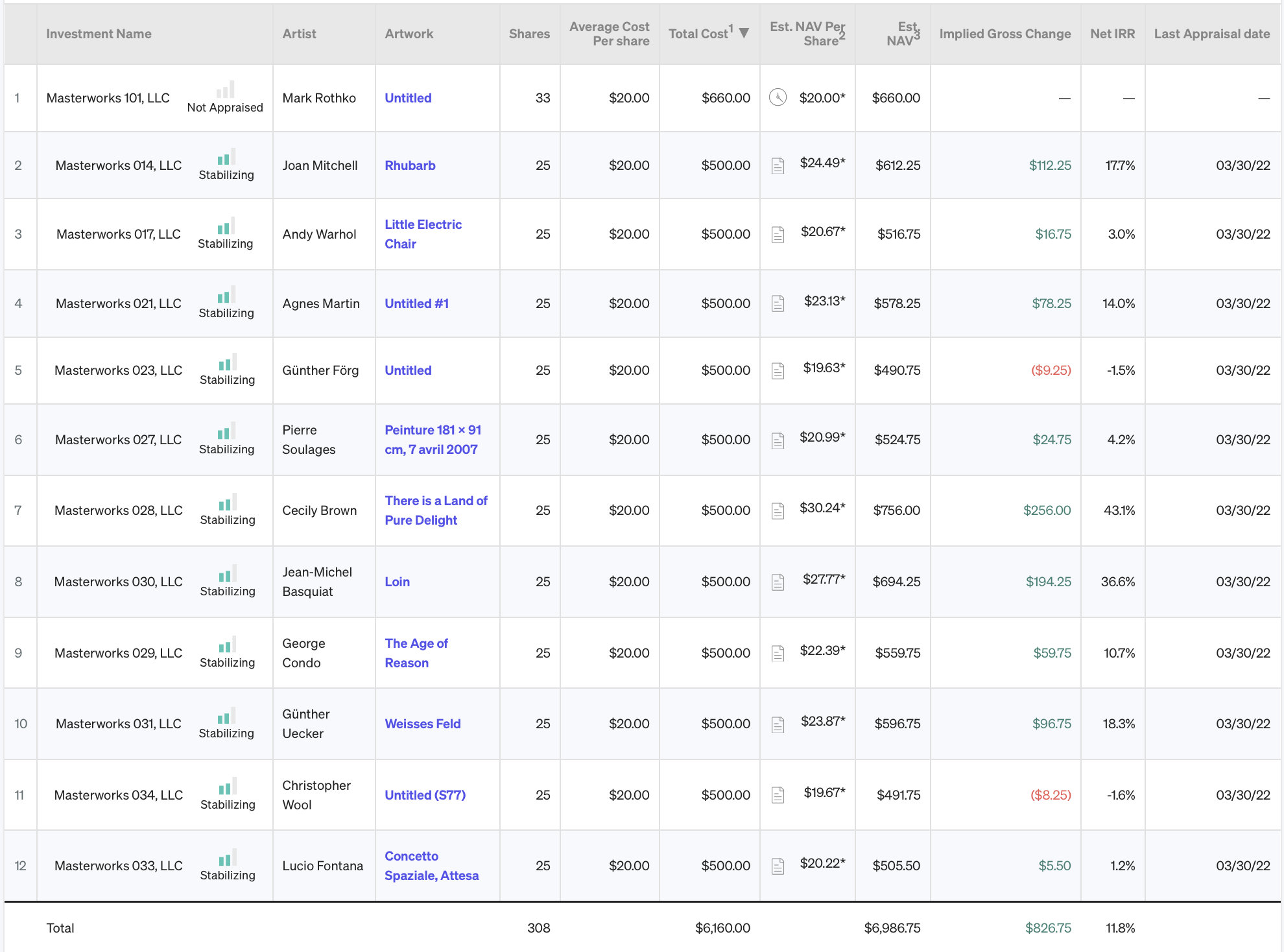
Task: Click Stabilizing bar icon for Masterworks 017
Action: [226, 226]
